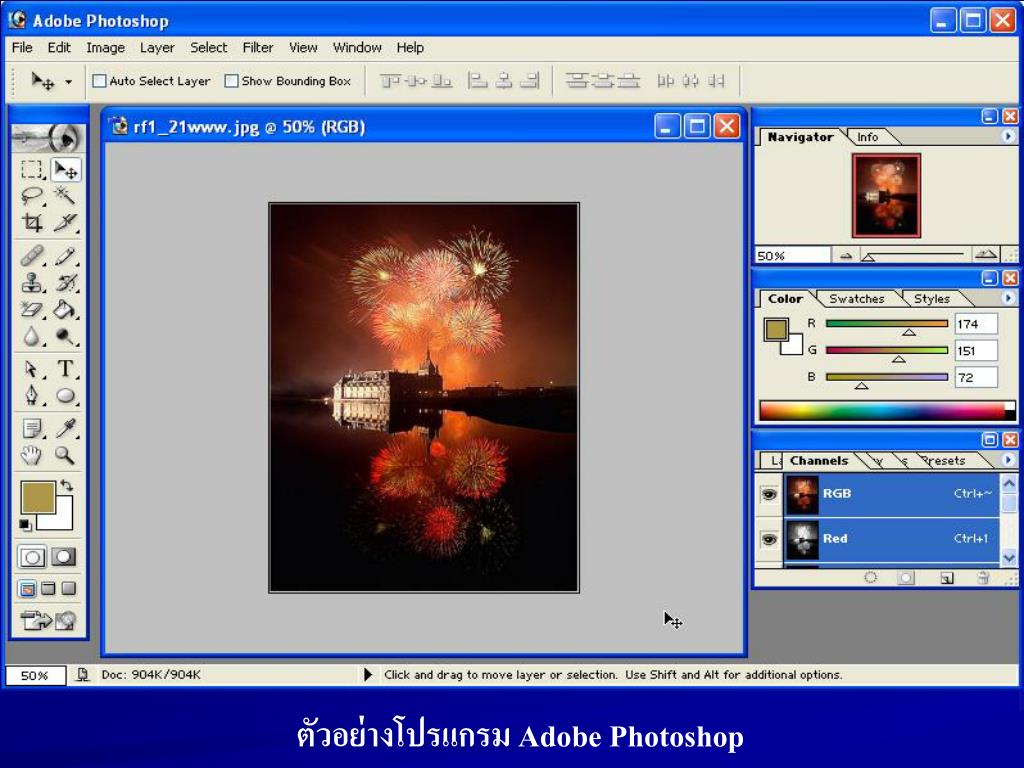The image size is (1024, 768).
Task: Choose Full Screen mode
Action: [69, 589]
